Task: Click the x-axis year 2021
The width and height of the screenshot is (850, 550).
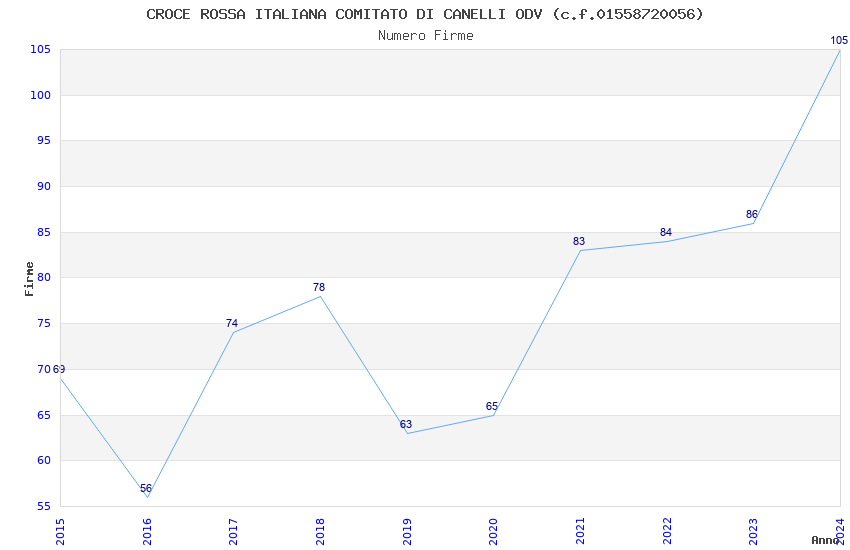Action: (580, 532)
